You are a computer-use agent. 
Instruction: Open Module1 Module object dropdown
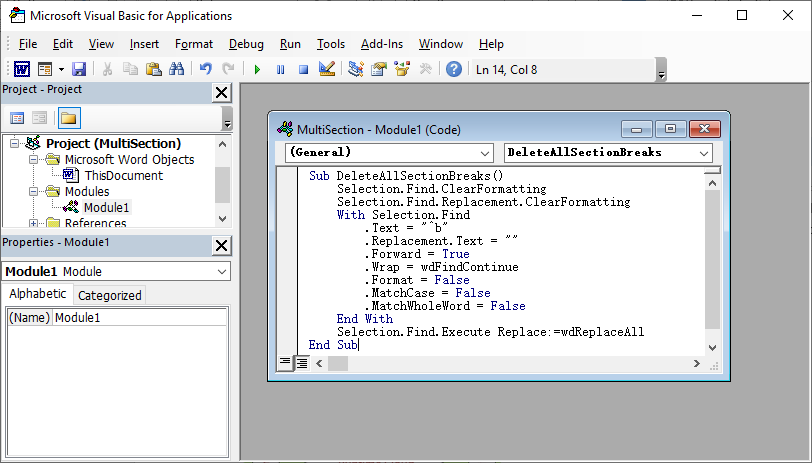click(x=222, y=271)
